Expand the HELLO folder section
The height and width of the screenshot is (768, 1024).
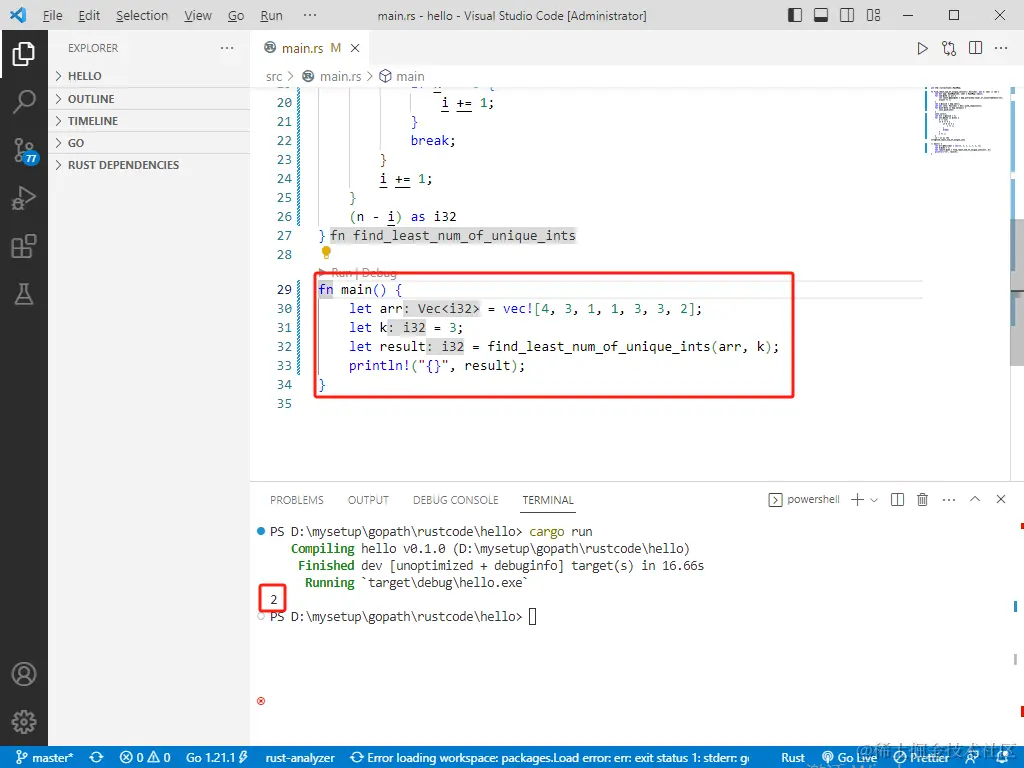pyautogui.click(x=151, y=76)
